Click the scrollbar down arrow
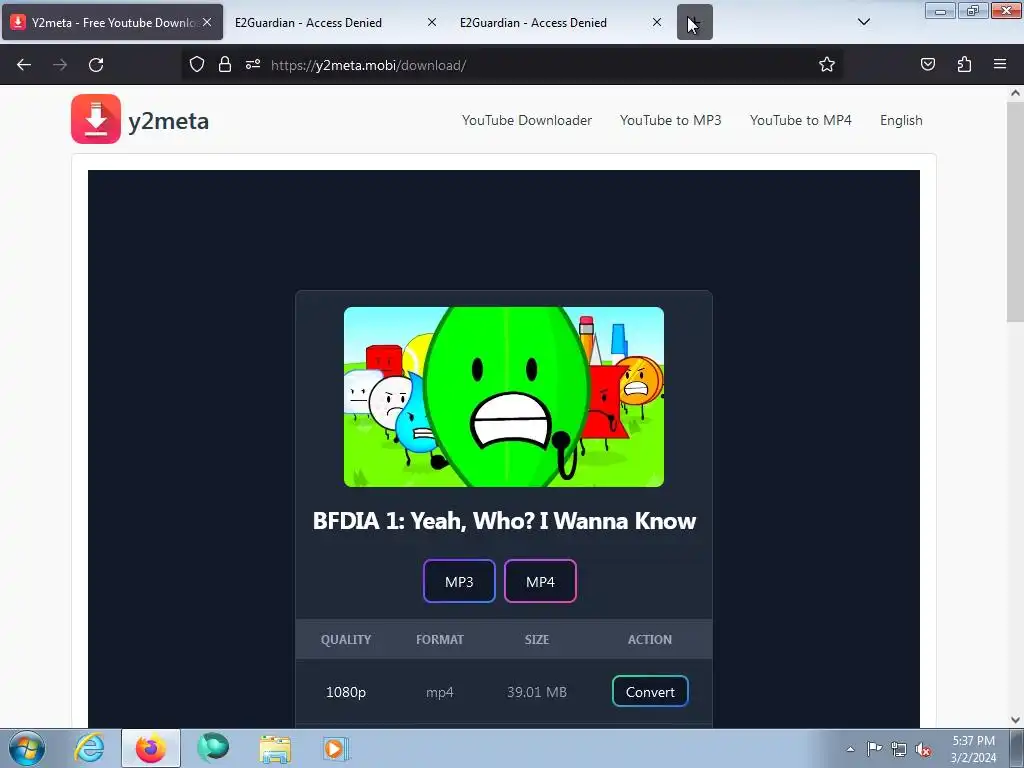The height and width of the screenshot is (768, 1024). coord(1015,720)
